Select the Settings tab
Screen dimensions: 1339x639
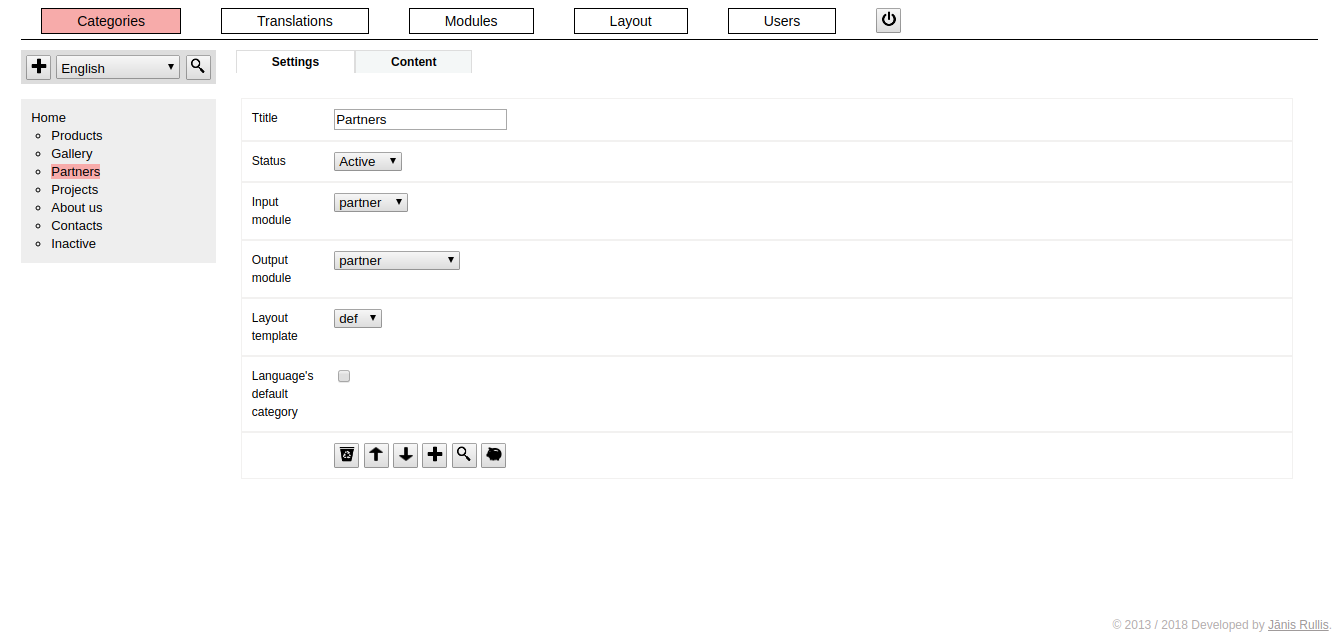coord(295,62)
